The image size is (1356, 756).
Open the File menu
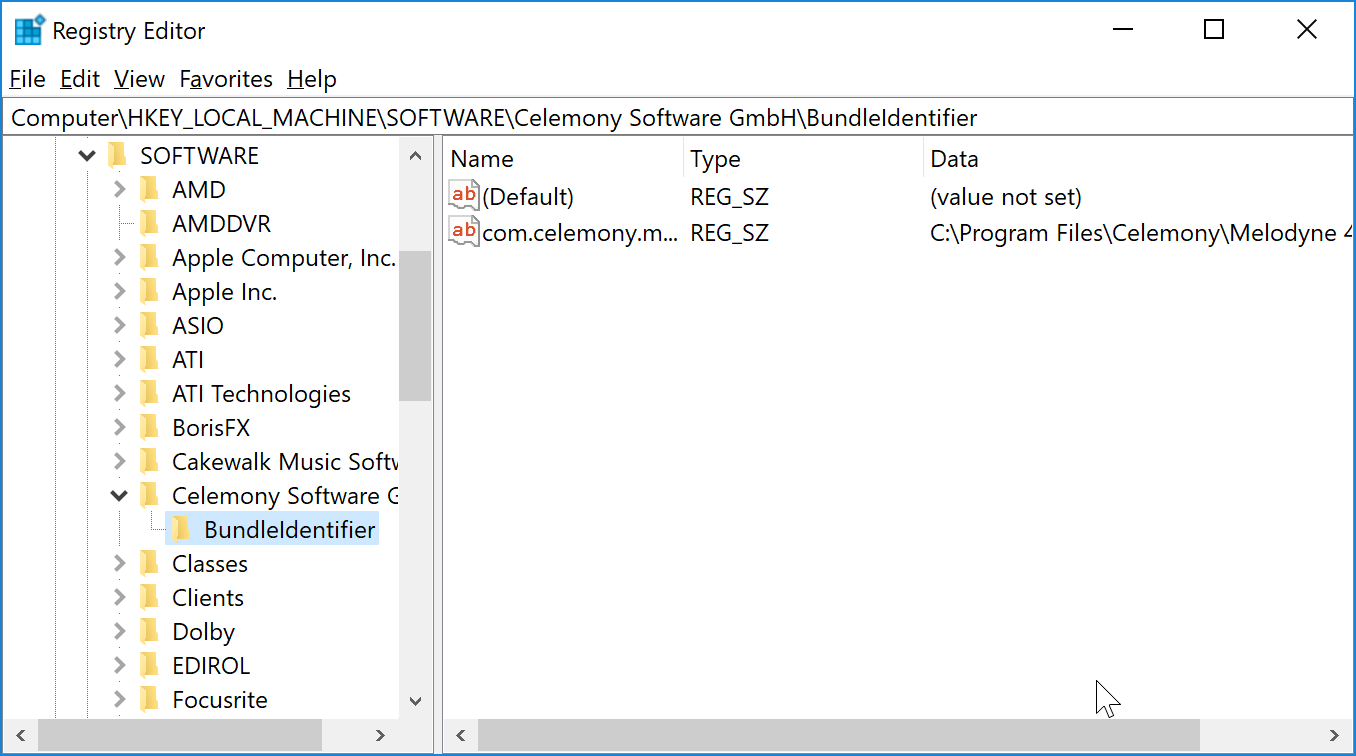point(28,79)
